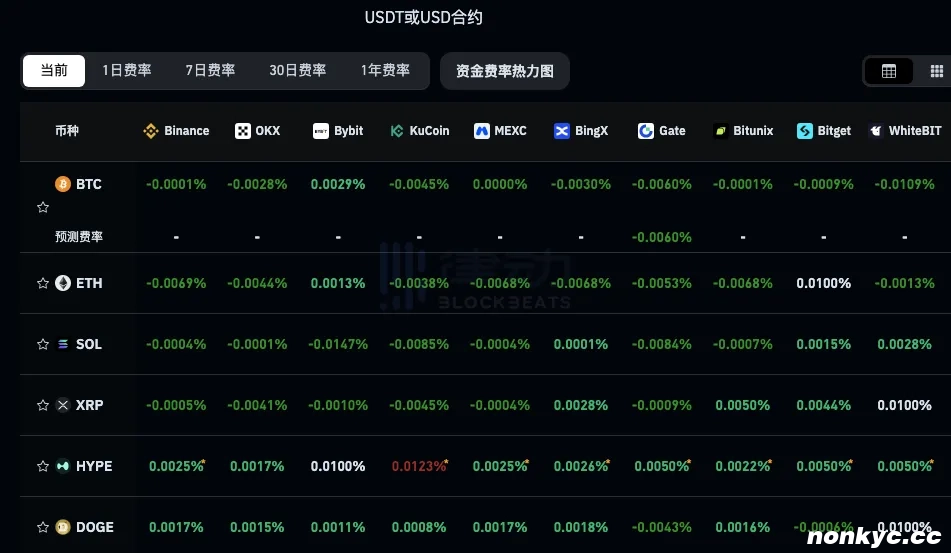The width and height of the screenshot is (951, 553).
Task: Star the SOL row as favorite
Action: pyautogui.click(x=42, y=345)
